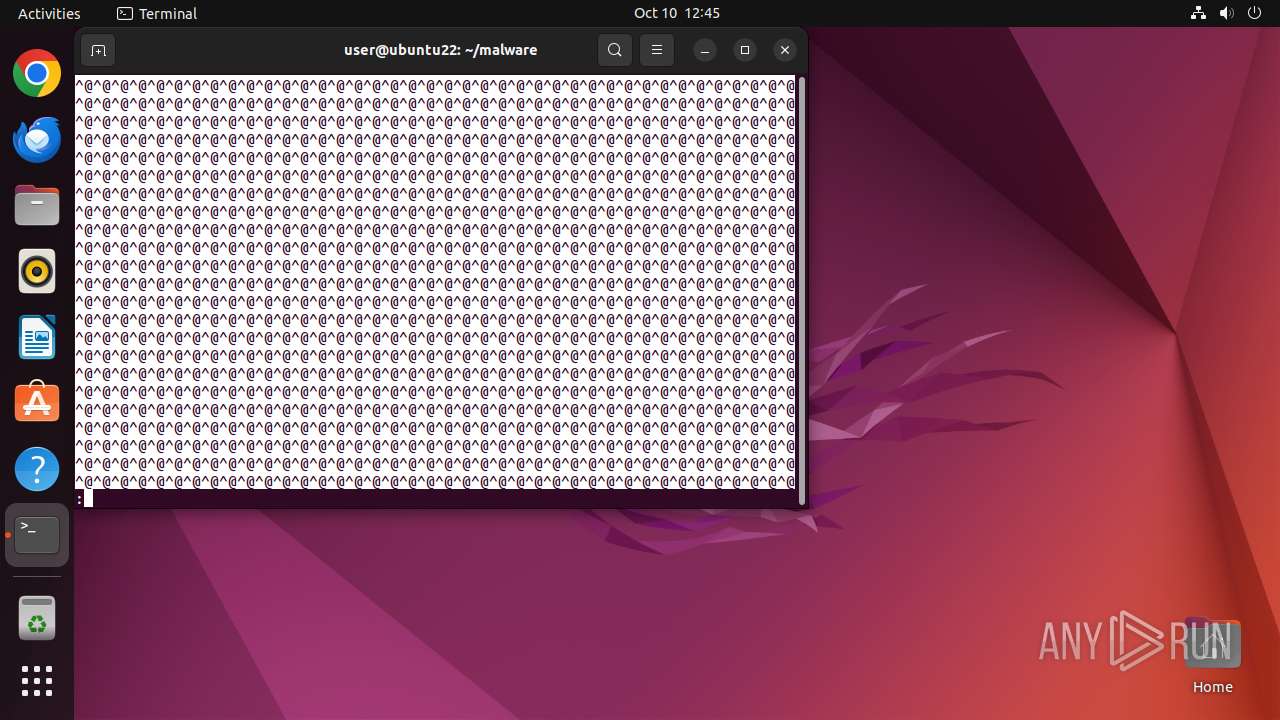Click the terminal title user@ubuntu22: ~/malware
The width and height of the screenshot is (1280, 720).
pyautogui.click(x=440, y=50)
